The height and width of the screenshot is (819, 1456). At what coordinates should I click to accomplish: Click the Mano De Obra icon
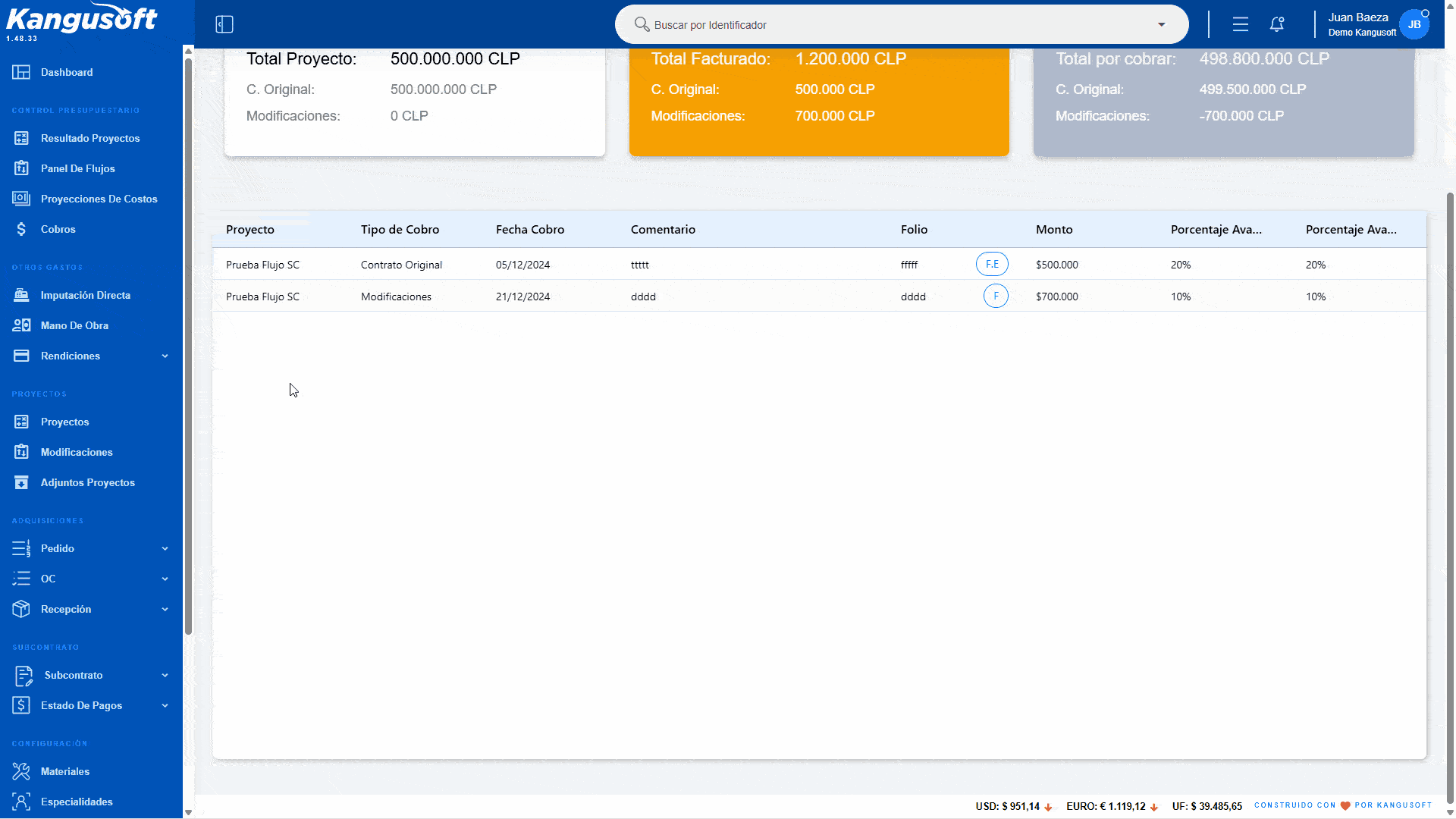21,325
